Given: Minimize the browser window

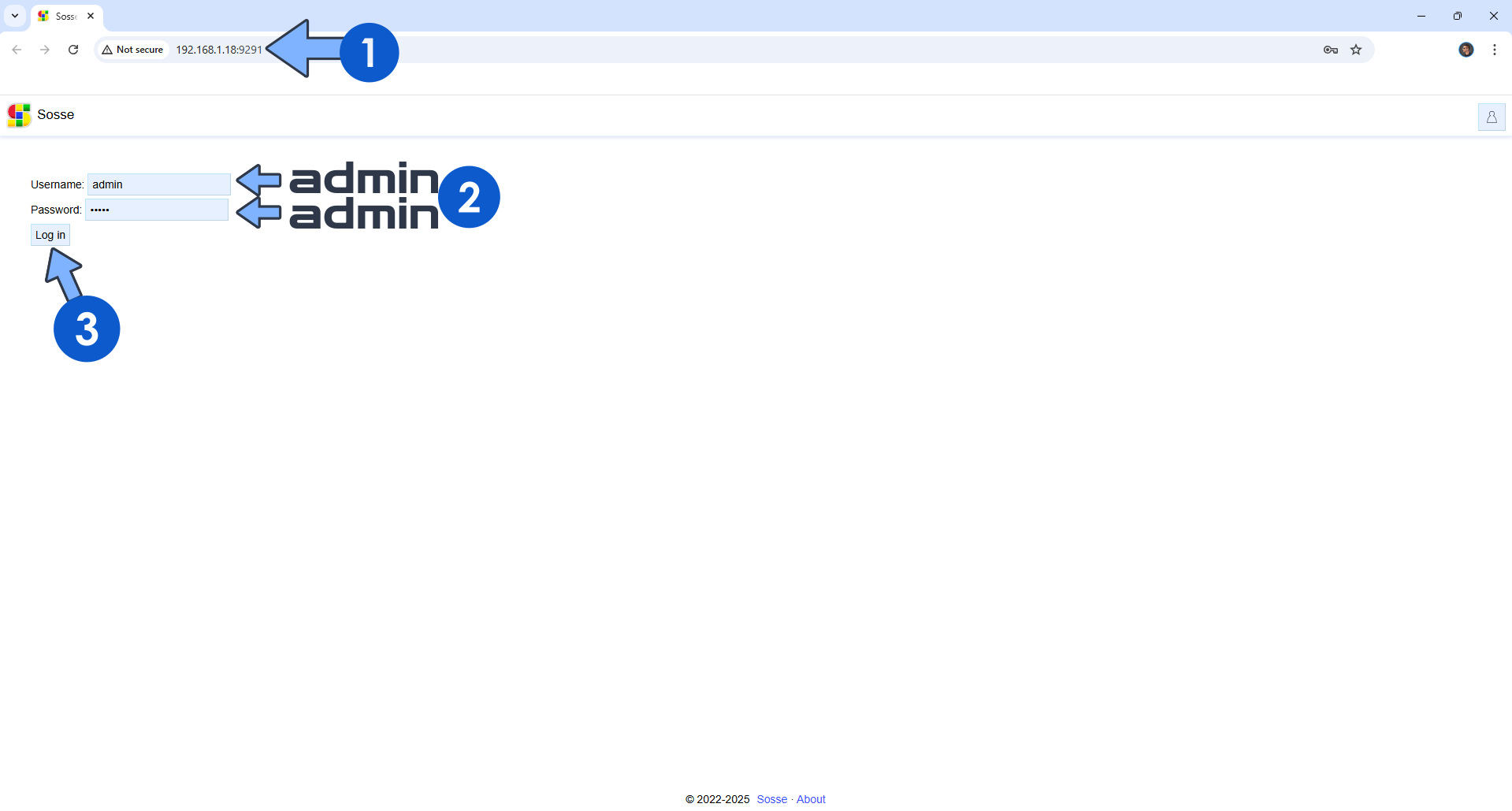Looking at the screenshot, I should click(x=1421, y=16).
